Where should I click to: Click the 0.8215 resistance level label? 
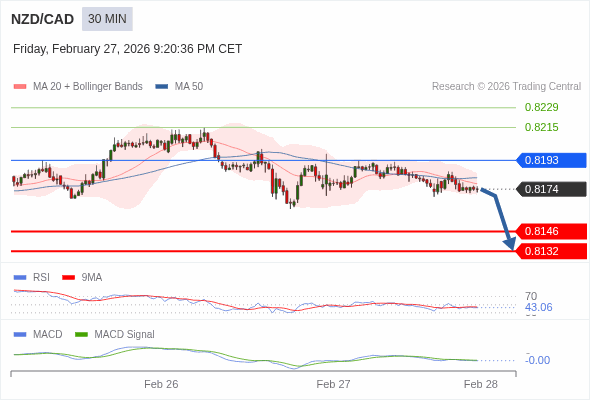541,127
